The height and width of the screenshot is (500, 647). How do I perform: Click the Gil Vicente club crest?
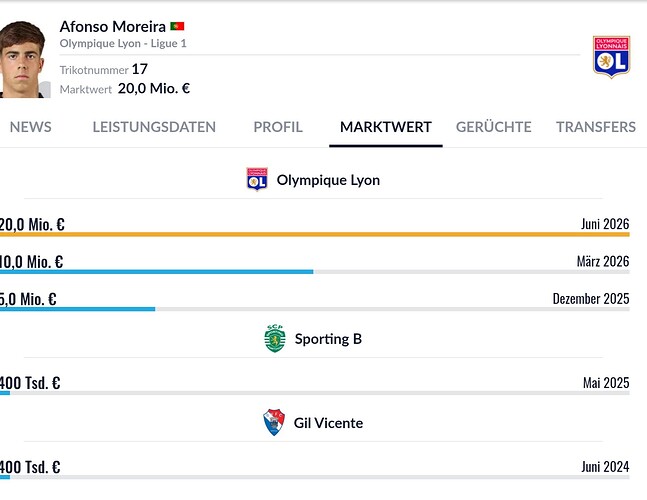pyautogui.click(x=274, y=422)
